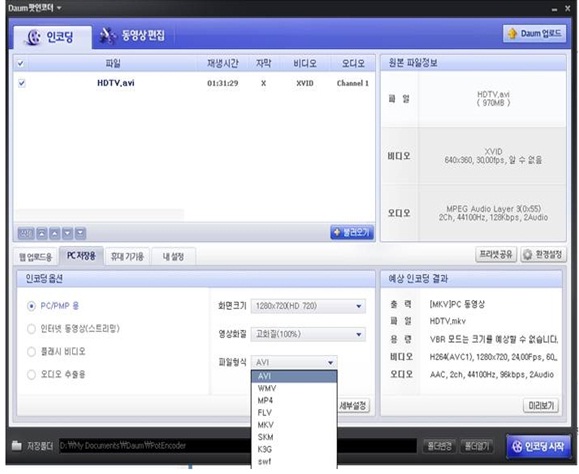Click the XVID codec cell
This screenshot has height=474, width=579.
pyautogui.click(x=305, y=83)
